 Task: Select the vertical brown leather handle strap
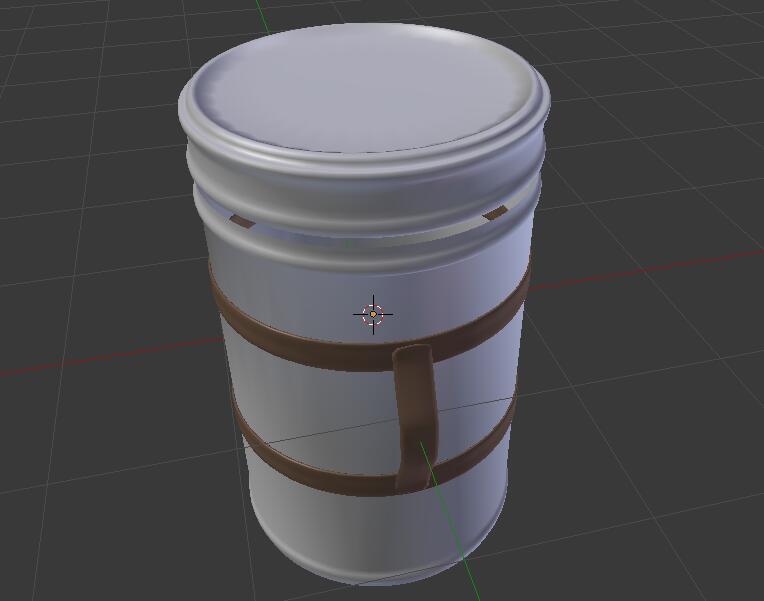pyautogui.click(x=415, y=417)
